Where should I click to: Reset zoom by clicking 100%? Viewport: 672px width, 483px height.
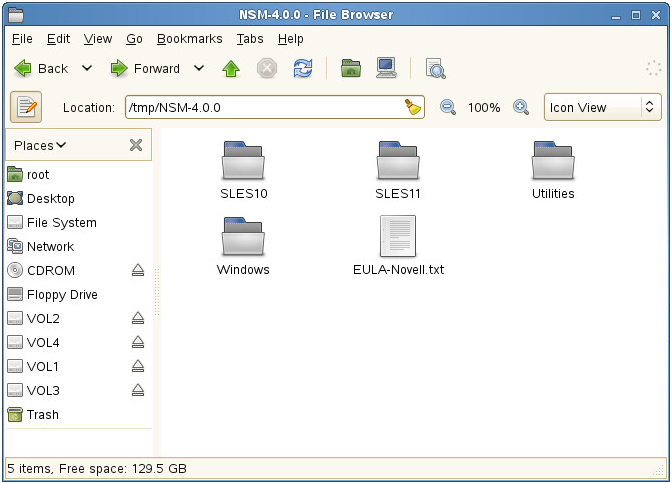484,108
